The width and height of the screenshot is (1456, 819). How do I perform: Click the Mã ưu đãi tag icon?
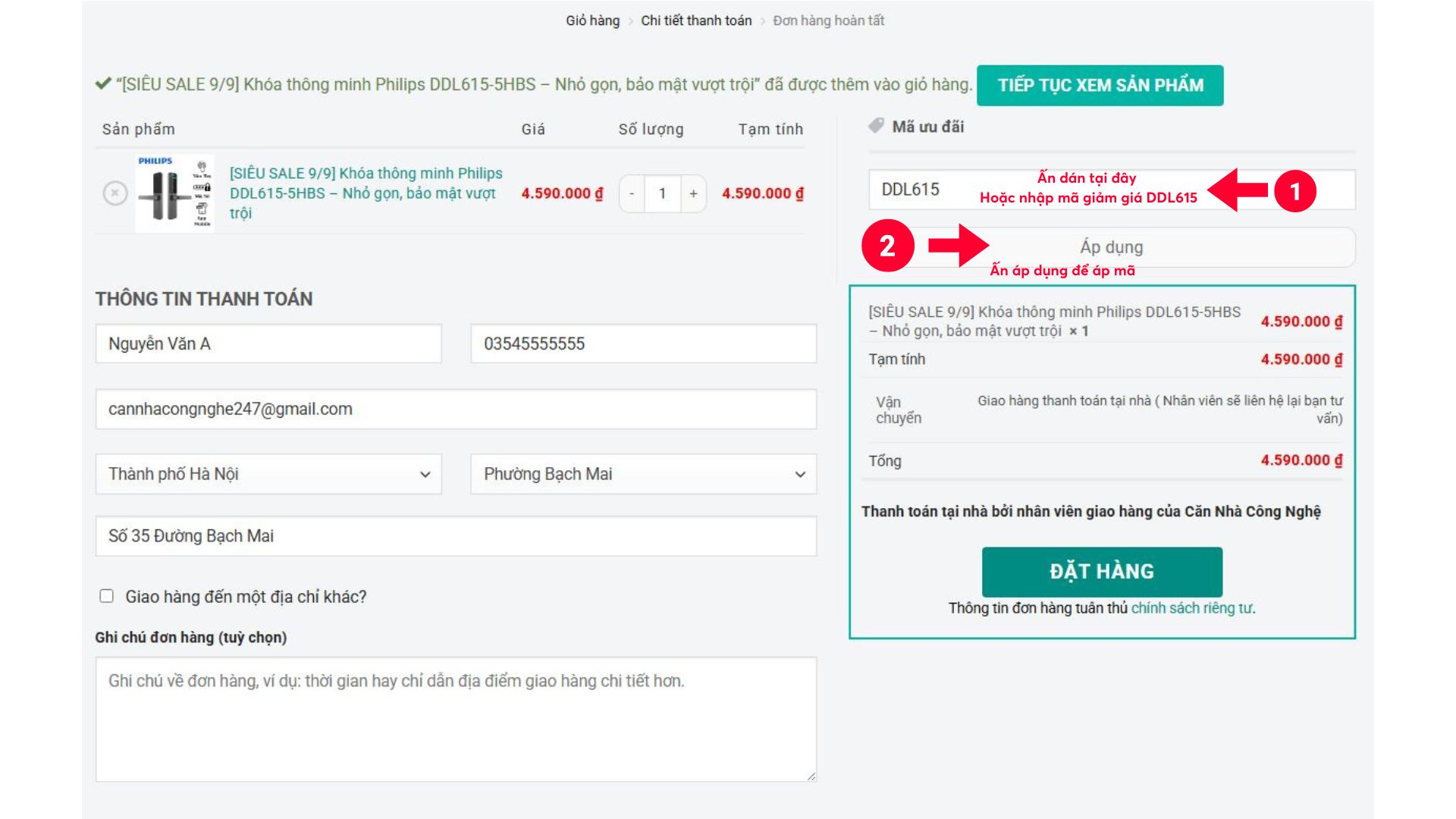(876, 126)
